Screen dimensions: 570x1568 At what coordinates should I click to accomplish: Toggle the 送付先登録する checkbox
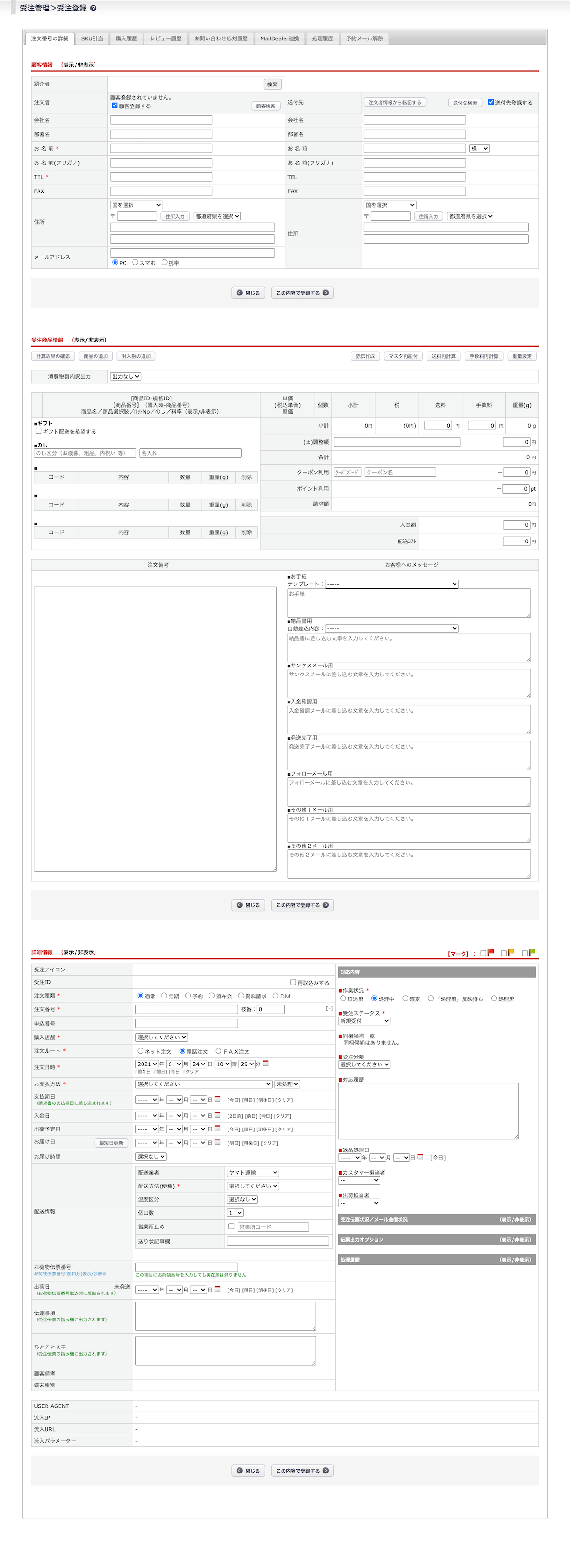tap(491, 102)
